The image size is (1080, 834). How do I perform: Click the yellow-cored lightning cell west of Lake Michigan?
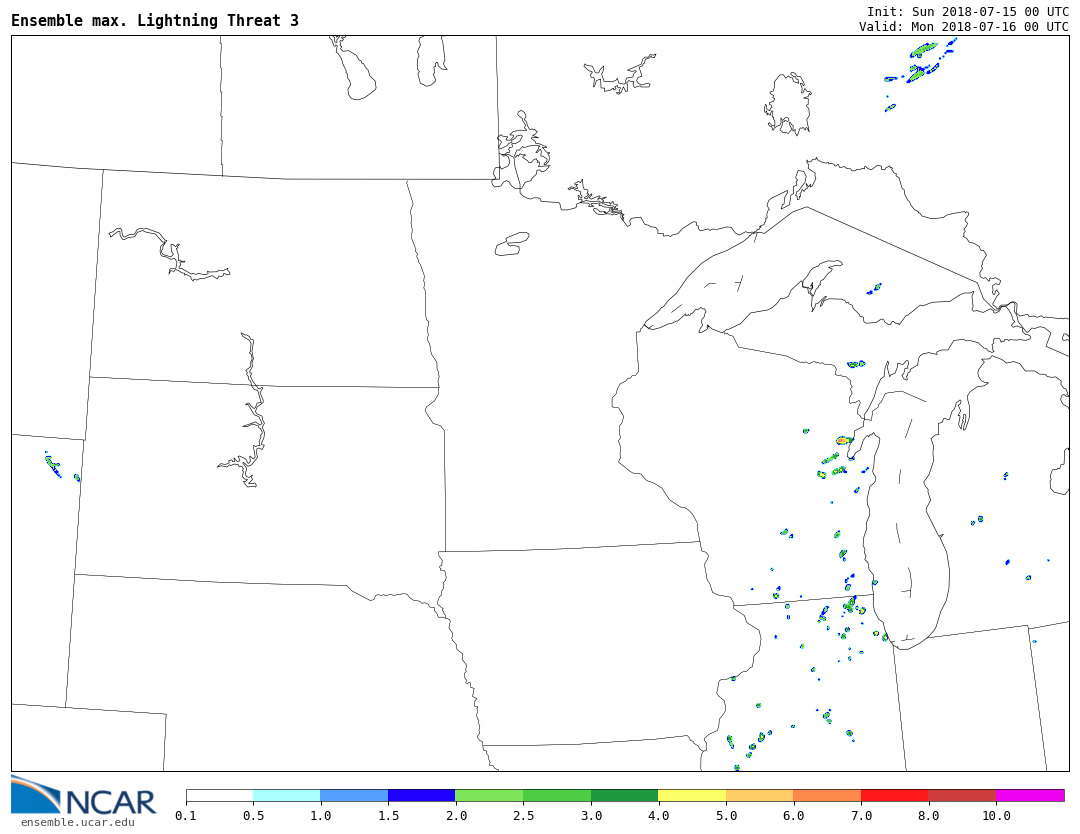tap(844, 440)
